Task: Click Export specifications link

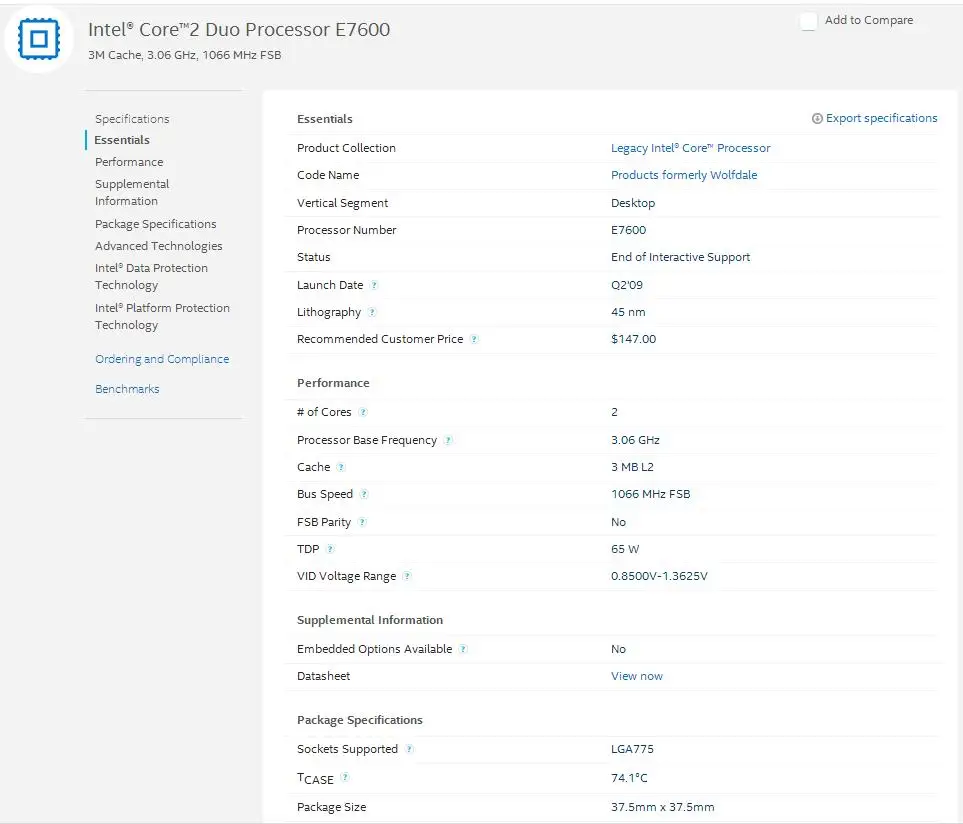Action: [x=881, y=118]
